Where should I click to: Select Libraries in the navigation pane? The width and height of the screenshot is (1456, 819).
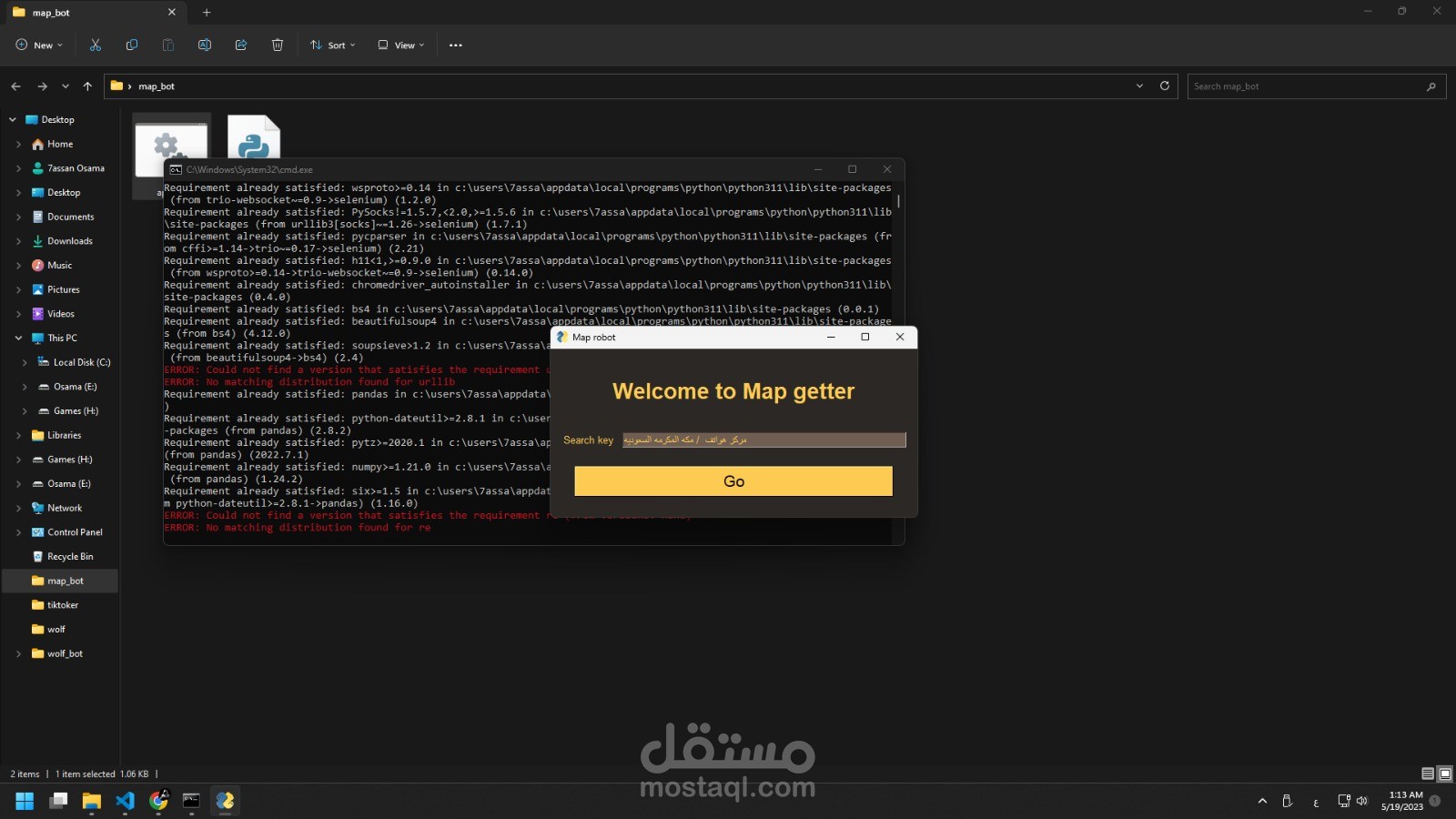point(64,435)
